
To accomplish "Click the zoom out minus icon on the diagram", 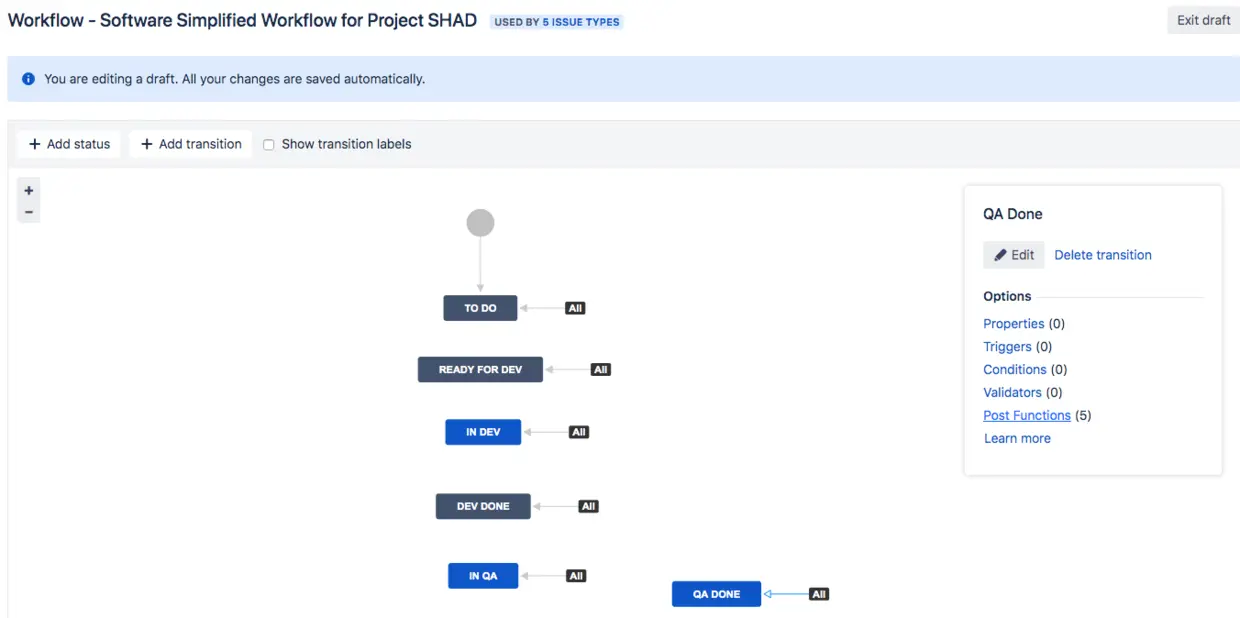I will (x=28, y=211).
